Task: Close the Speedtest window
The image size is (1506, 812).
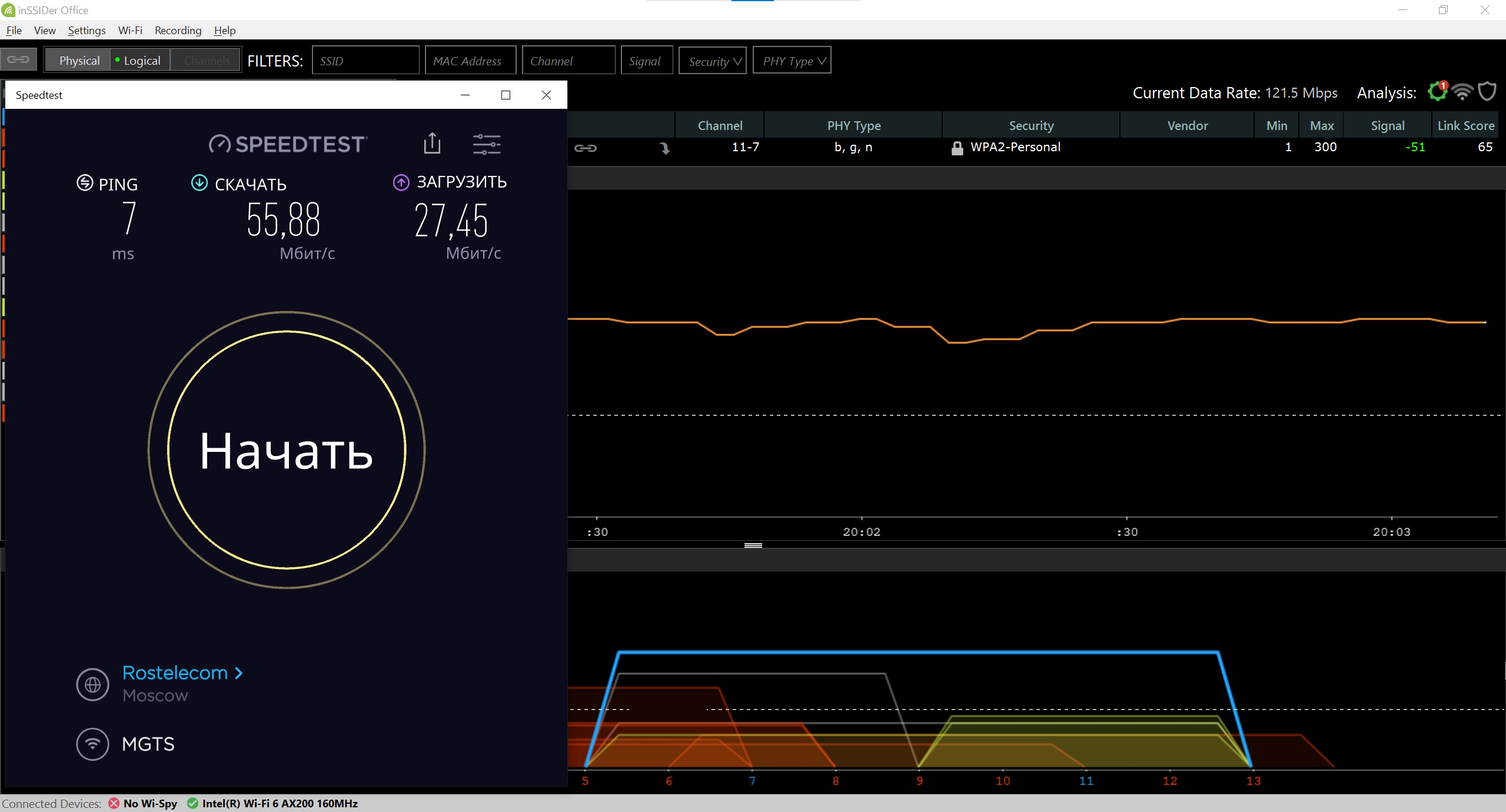Action: pos(546,95)
